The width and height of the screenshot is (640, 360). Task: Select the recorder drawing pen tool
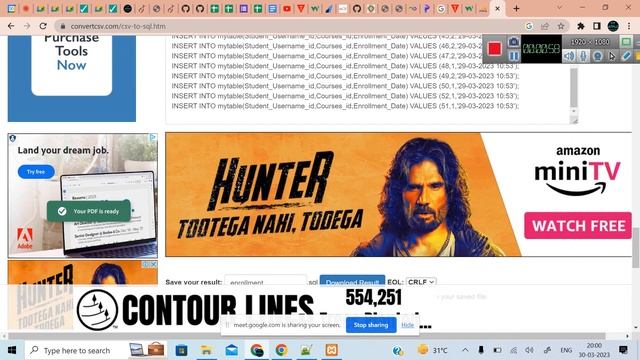pos(626,56)
